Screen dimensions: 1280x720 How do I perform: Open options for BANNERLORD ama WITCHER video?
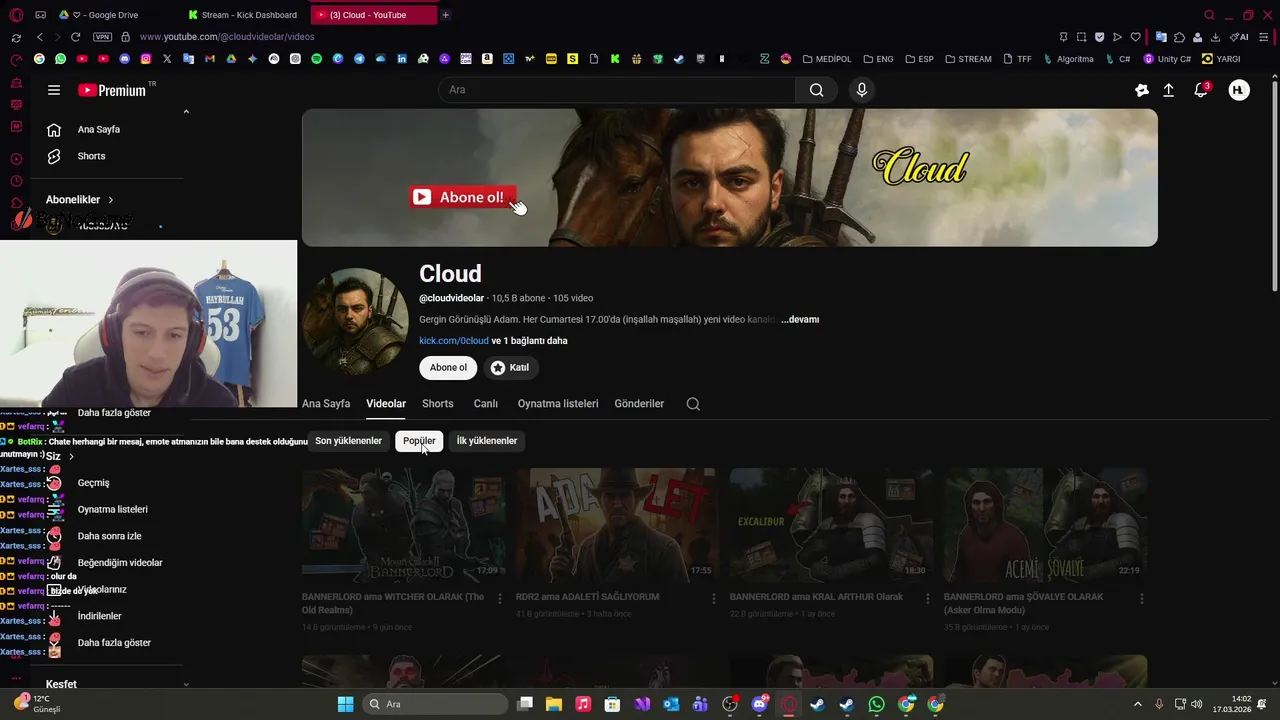pos(499,598)
